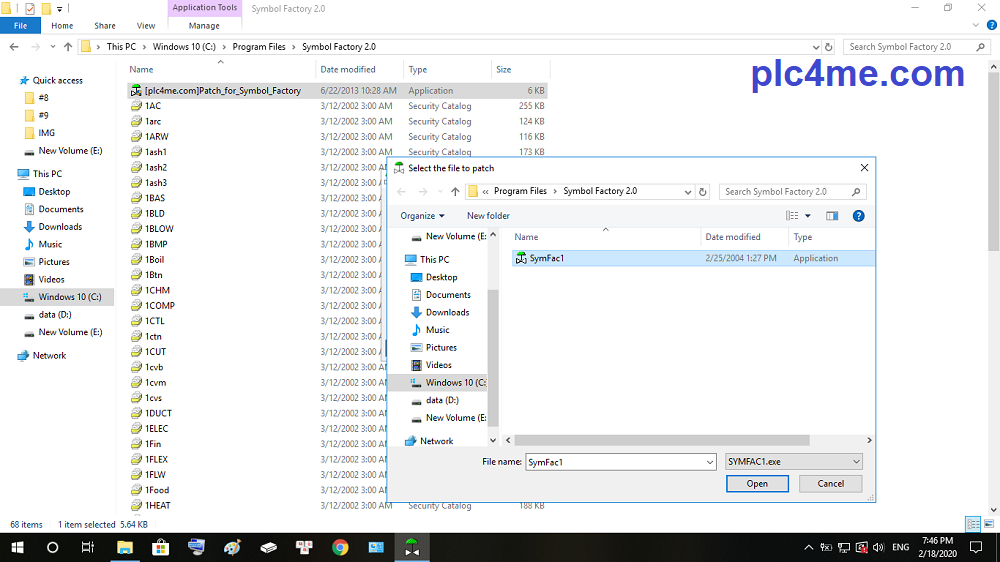
Task: Open the details view layout in Explorer
Action: click(971, 524)
